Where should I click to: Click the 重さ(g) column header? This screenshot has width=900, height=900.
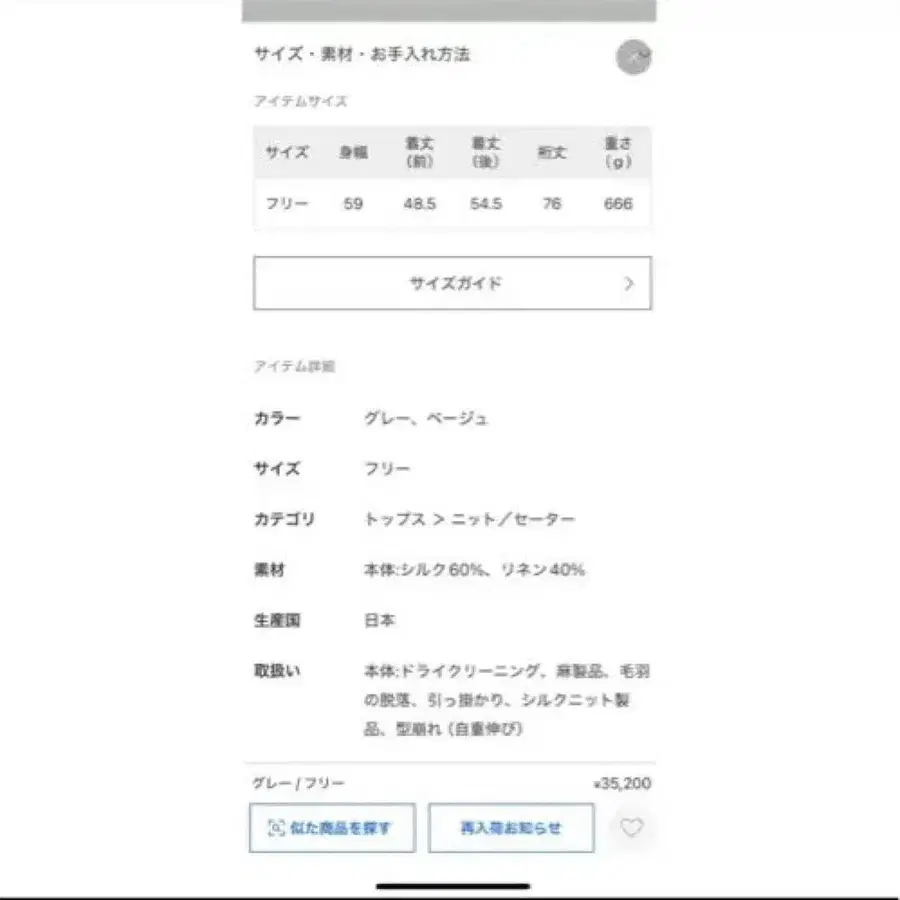click(618, 152)
